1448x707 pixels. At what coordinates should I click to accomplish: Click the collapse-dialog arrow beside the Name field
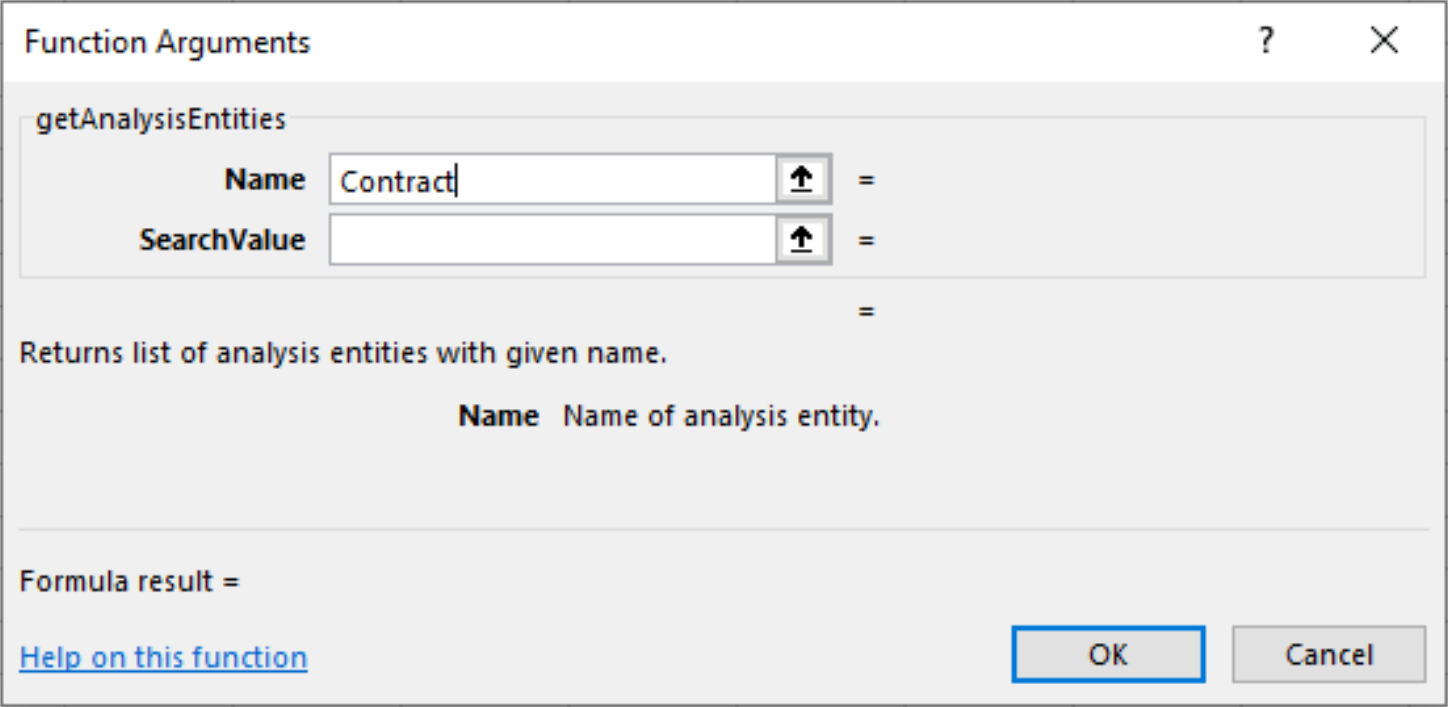tap(803, 180)
